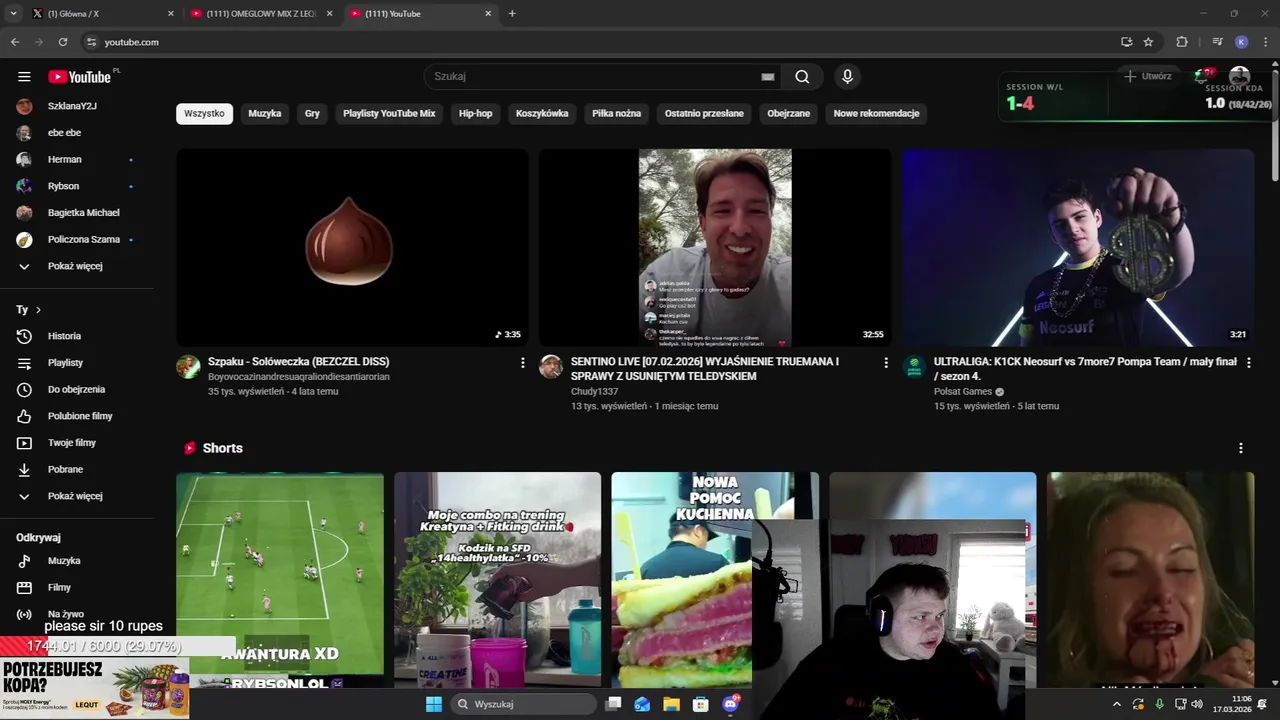Screen dimensions: 1280x720
Task: Select the Playlisty YouTube Mix chip
Action: (x=389, y=114)
